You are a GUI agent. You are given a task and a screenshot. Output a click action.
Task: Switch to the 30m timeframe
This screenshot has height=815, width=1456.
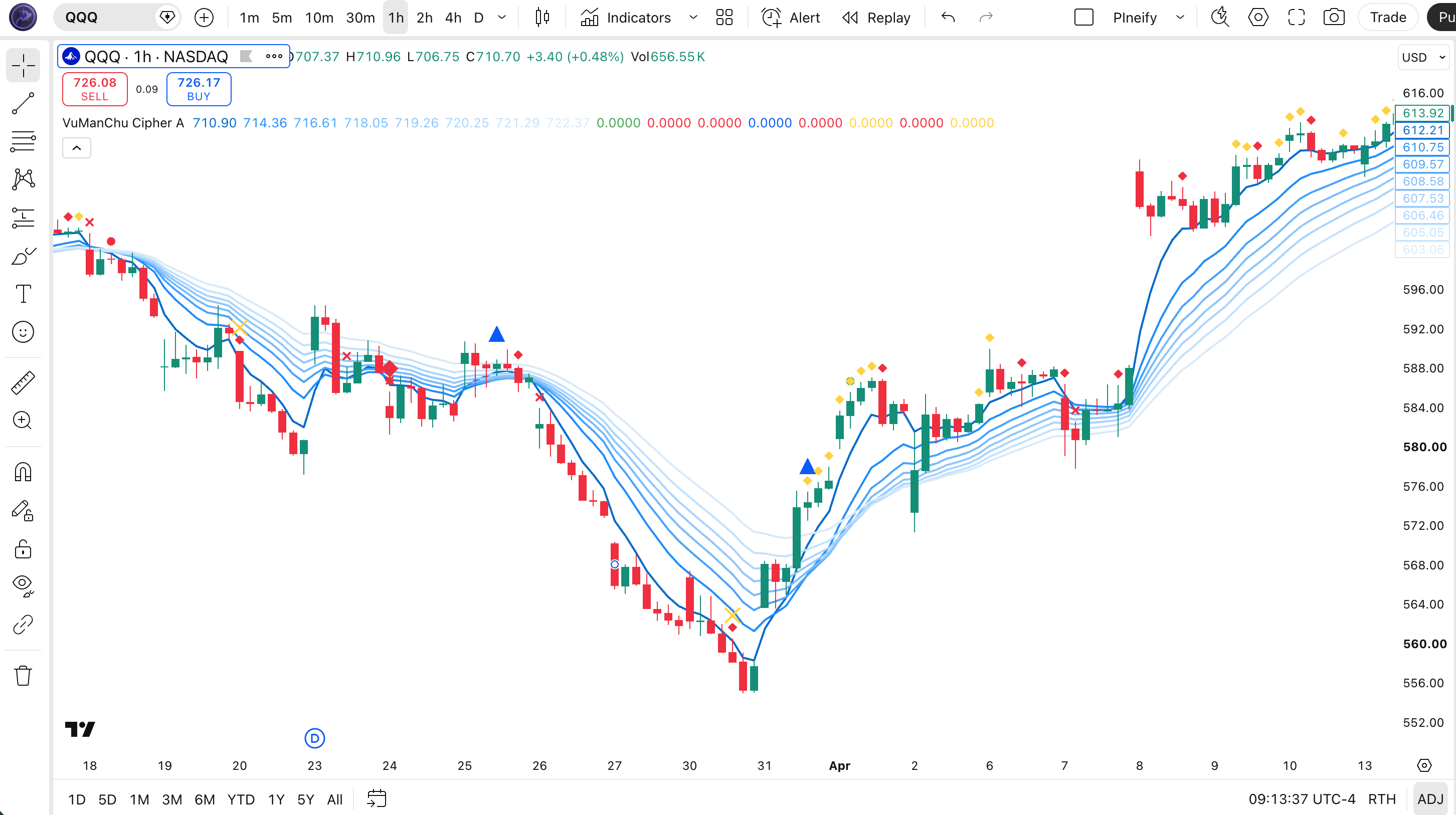[x=360, y=18]
